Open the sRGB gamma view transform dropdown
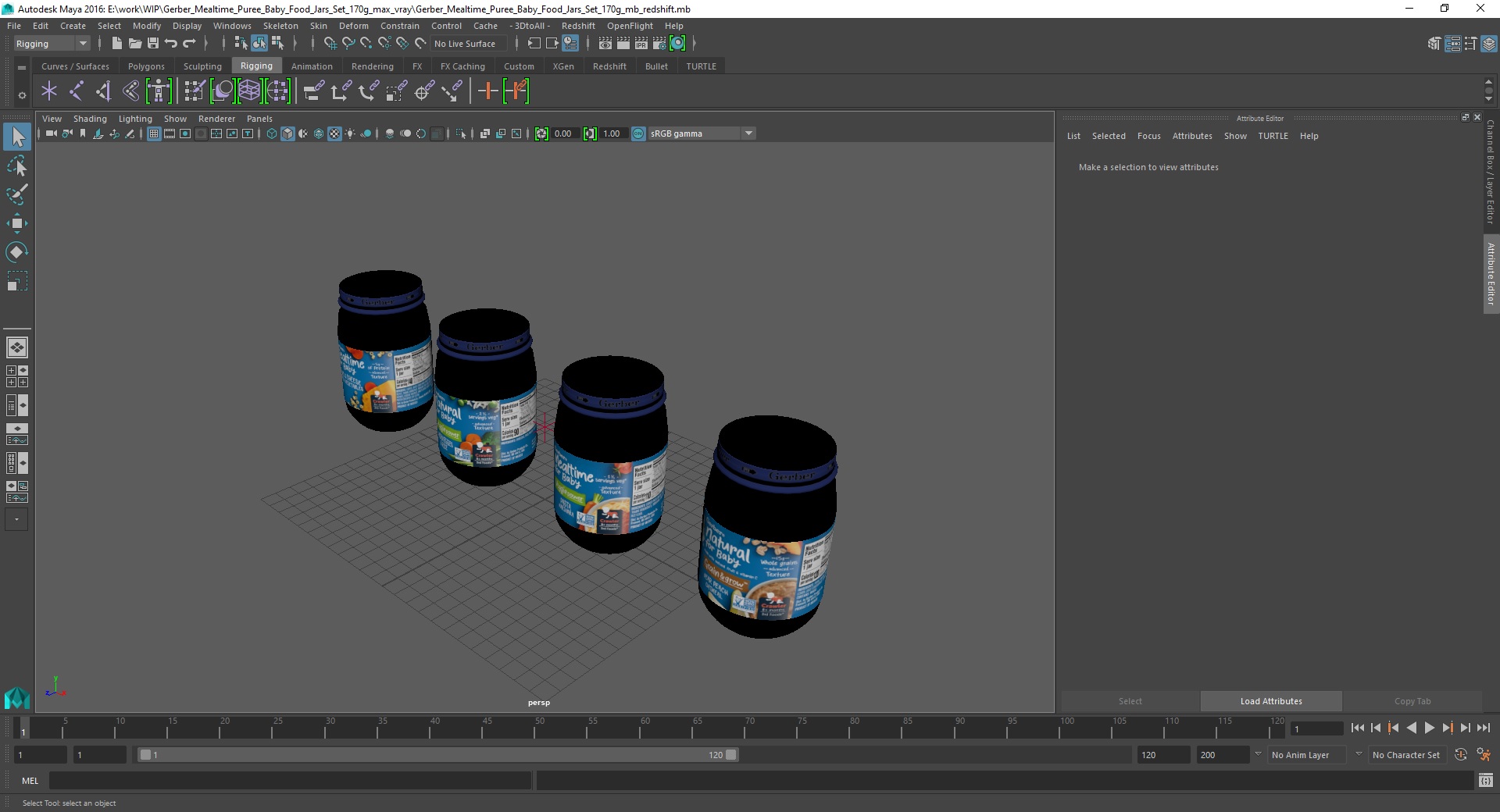Image resolution: width=1500 pixels, height=812 pixels. pos(702,134)
